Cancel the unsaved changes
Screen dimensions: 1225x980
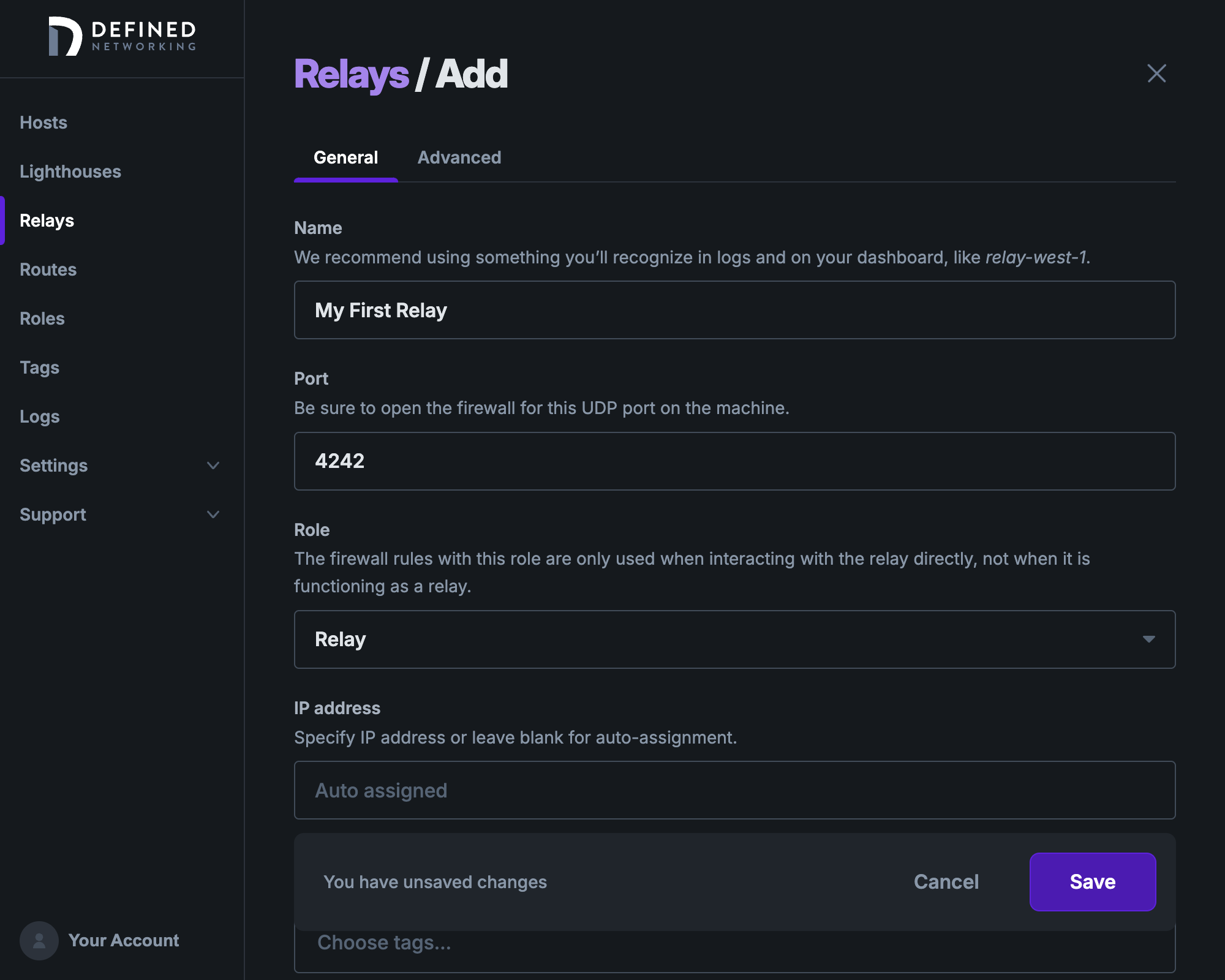pyautogui.click(x=946, y=882)
